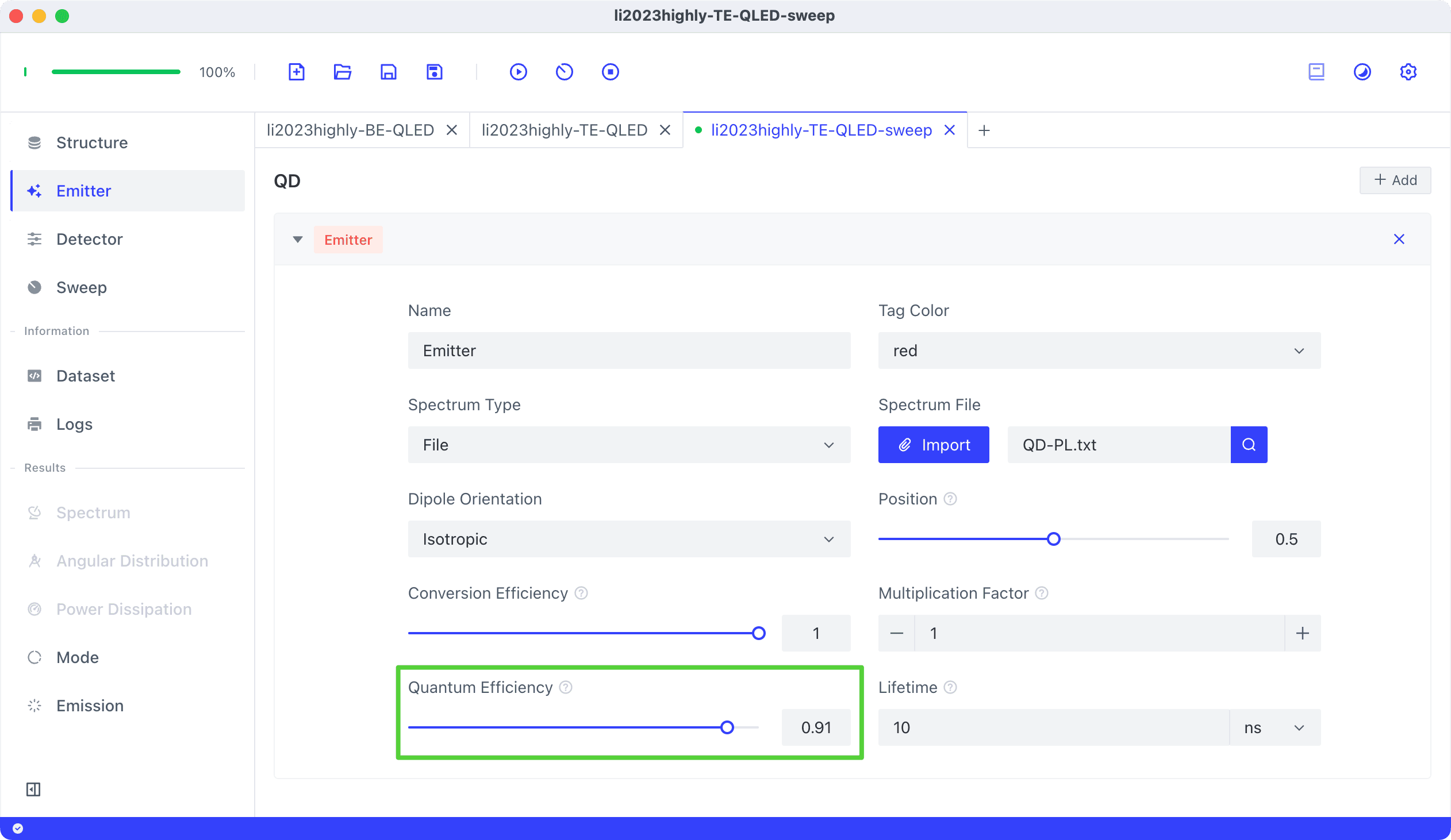The height and width of the screenshot is (840, 1451).
Task: Close the li2023highly-BE-QLED tab
Action: point(452,130)
